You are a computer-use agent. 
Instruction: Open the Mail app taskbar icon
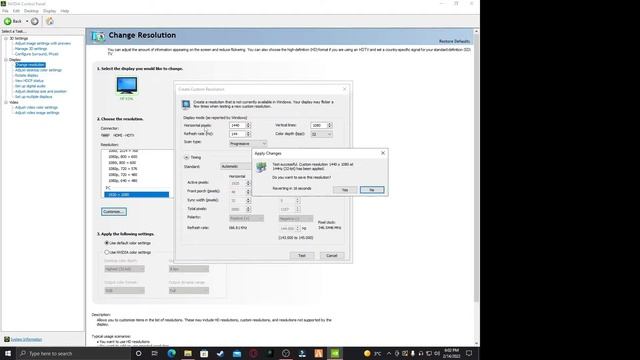point(237,353)
